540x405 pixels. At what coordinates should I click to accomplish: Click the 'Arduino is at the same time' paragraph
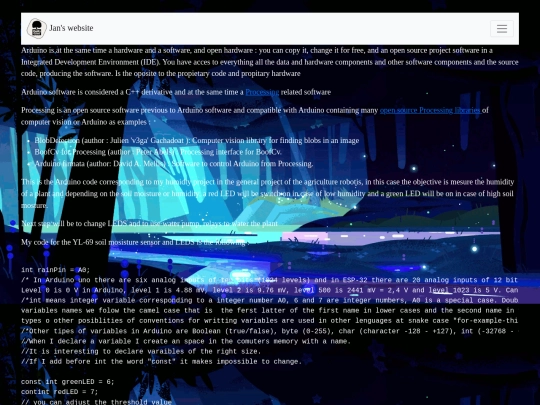coord(270,62)
